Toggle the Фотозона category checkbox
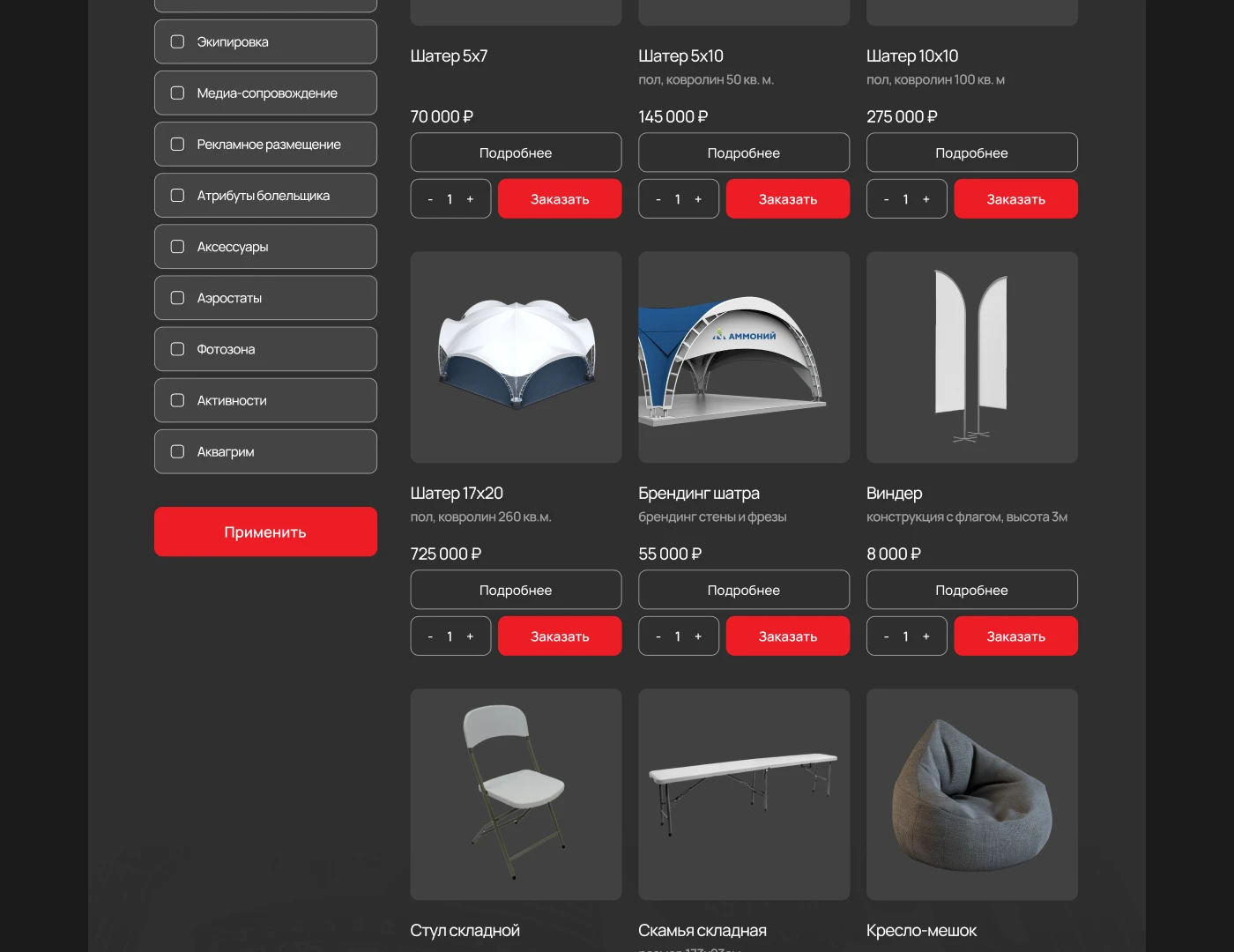Screen dimensions: 1234x952 coord(177,349)
